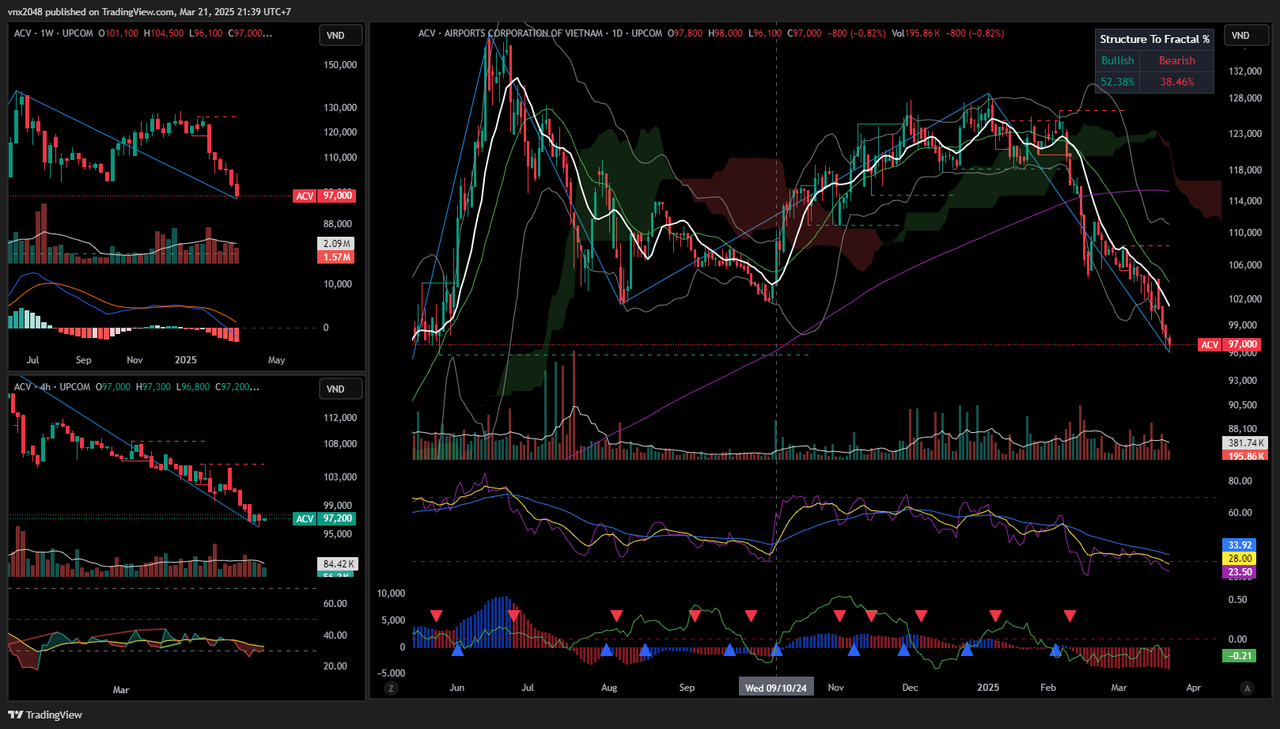Screen dimensions: 1280x729
Task: Click the yellow 28.00 indicator value label
Action: 1237,559
